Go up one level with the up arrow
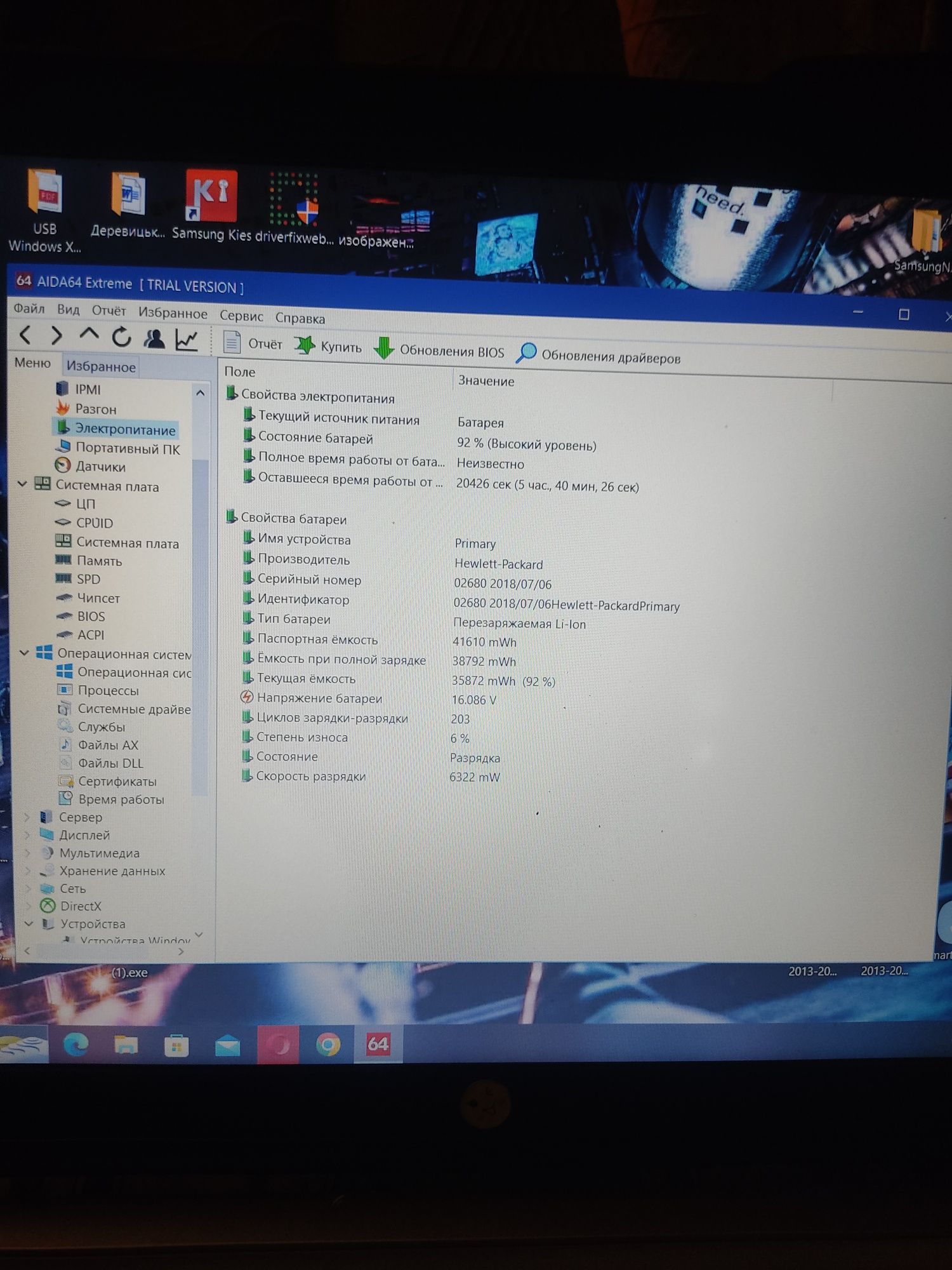 click(x=89, y=335)
